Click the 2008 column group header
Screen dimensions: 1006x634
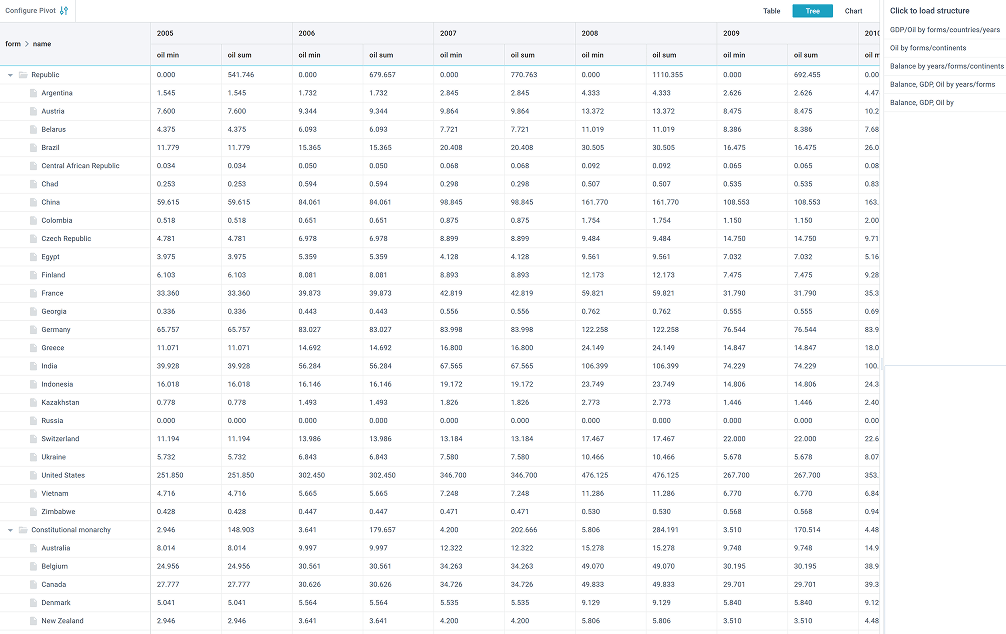click(x=646, y=33)
